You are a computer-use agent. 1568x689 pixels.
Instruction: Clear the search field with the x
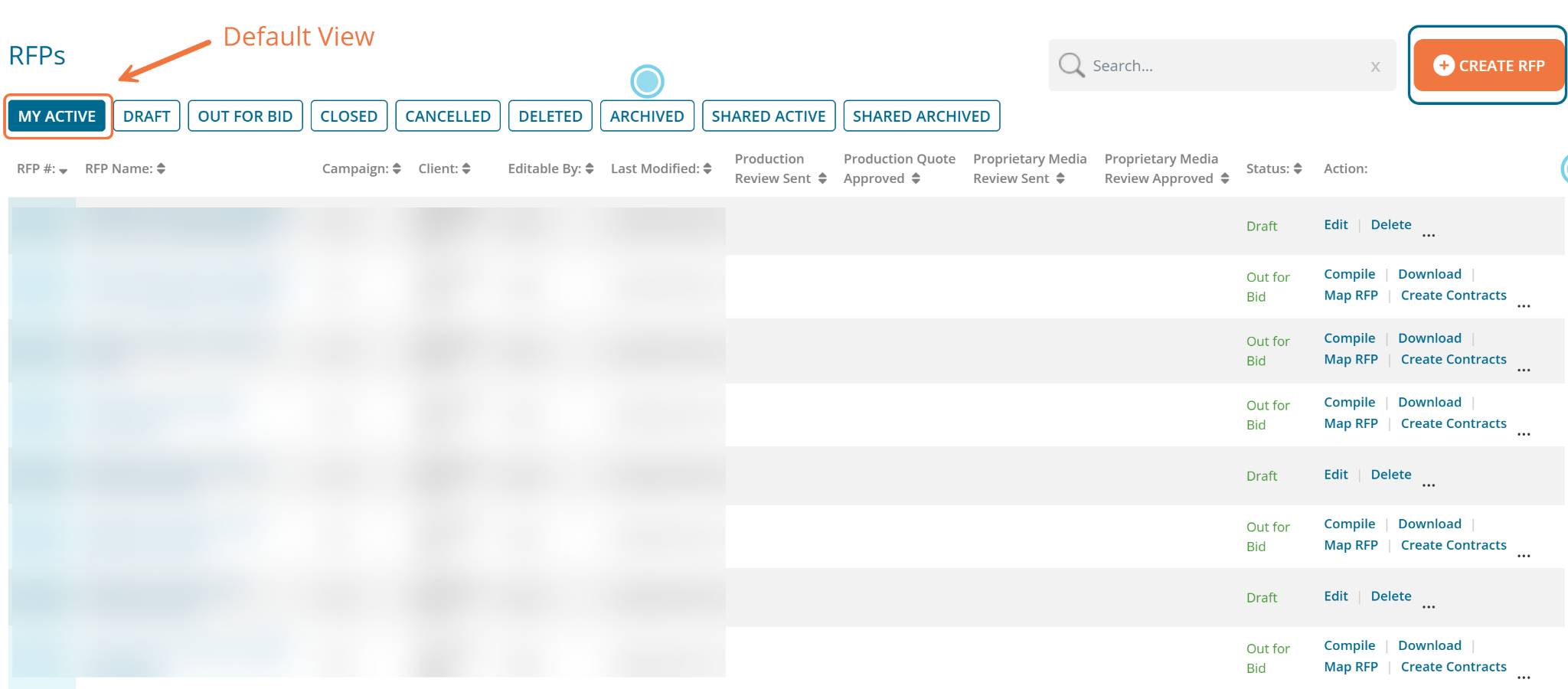(x=1375, y=67)
